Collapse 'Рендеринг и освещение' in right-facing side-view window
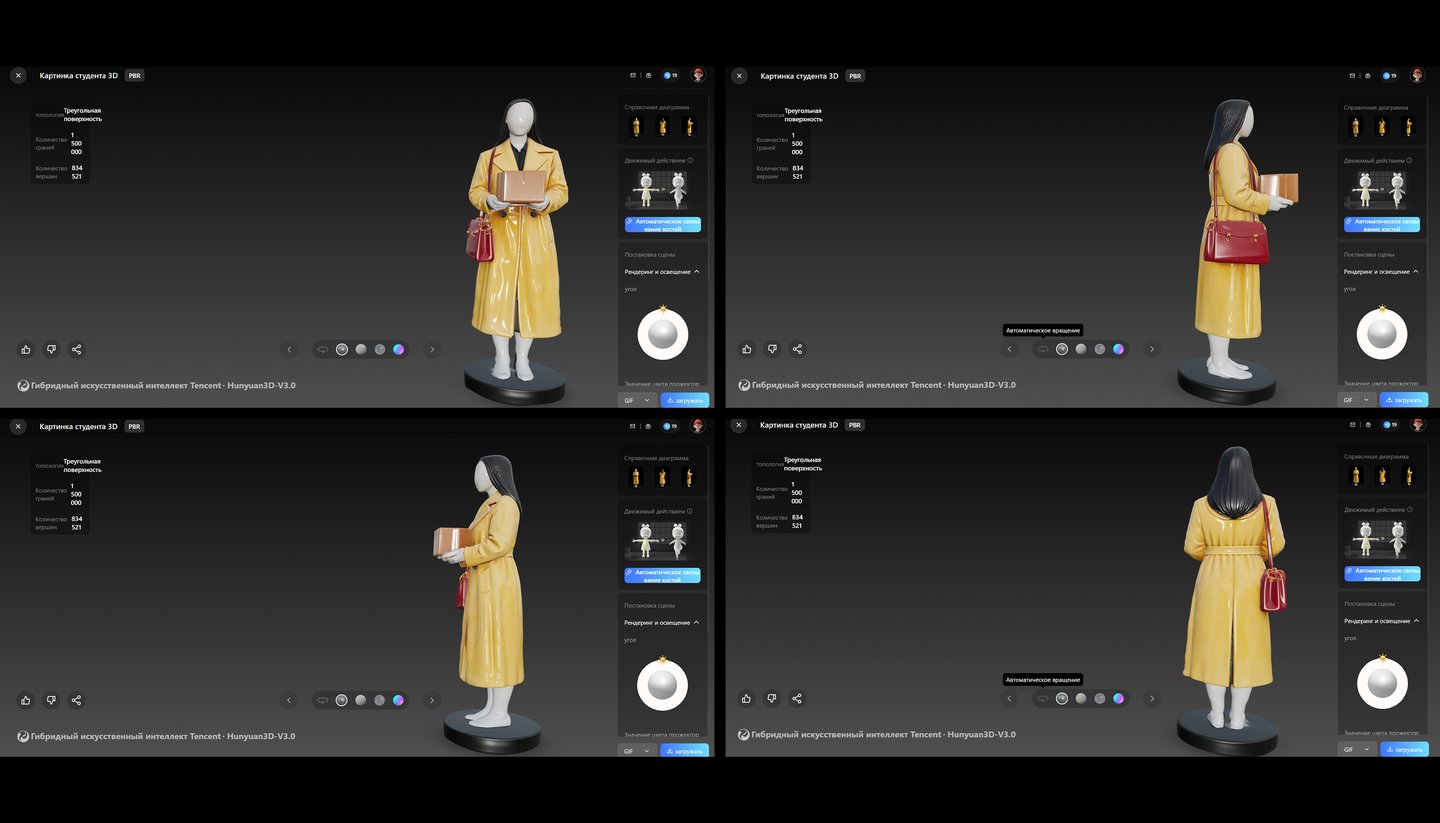The width and height of the screenshot is (1440, 823). coord(1382,271)
